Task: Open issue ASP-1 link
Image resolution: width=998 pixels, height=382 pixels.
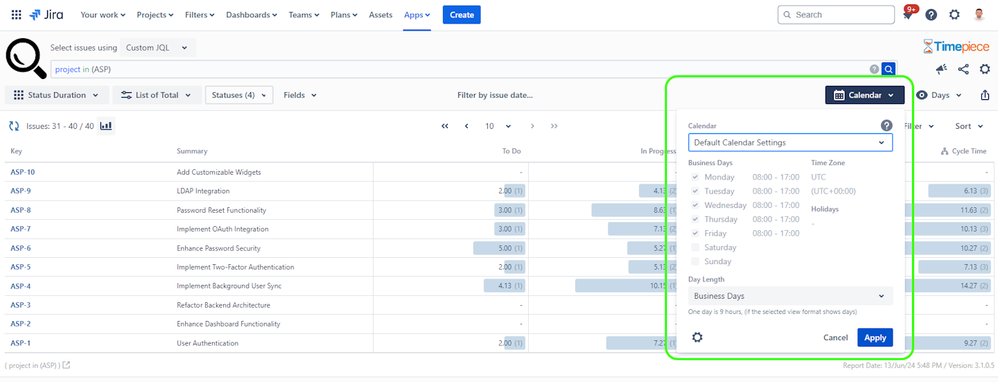Action: coord(20,343)
